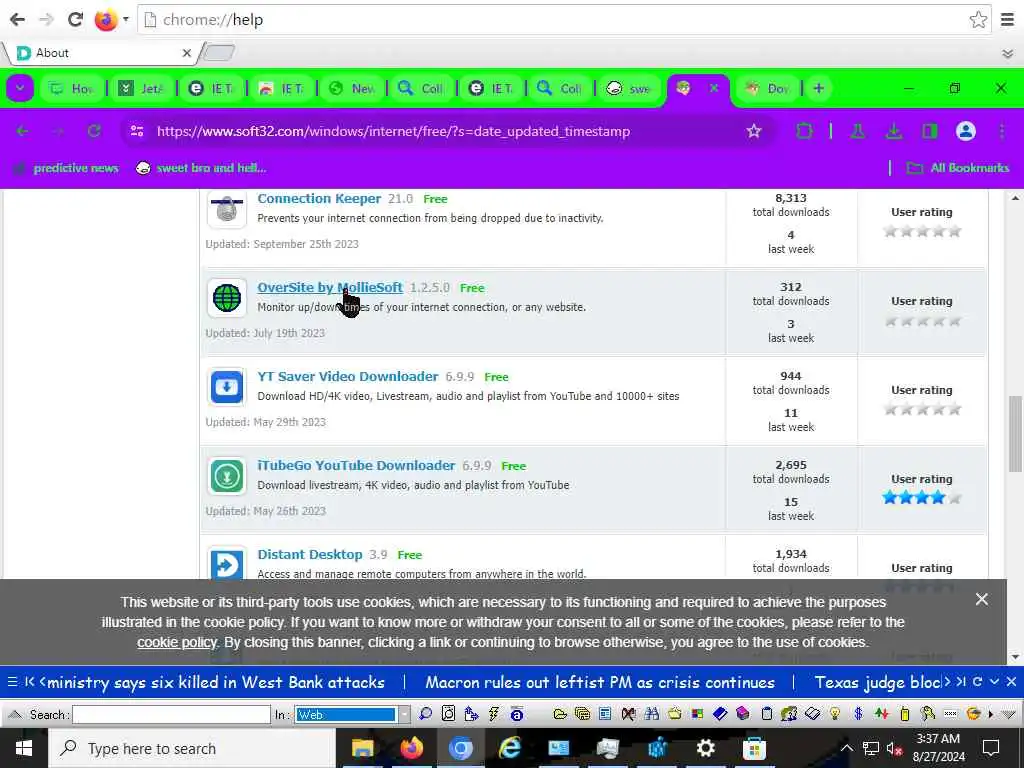This screenshot has width=1024, height=768.
Task: Open the tab search dropdown button
Action: (x=20, y=88)
